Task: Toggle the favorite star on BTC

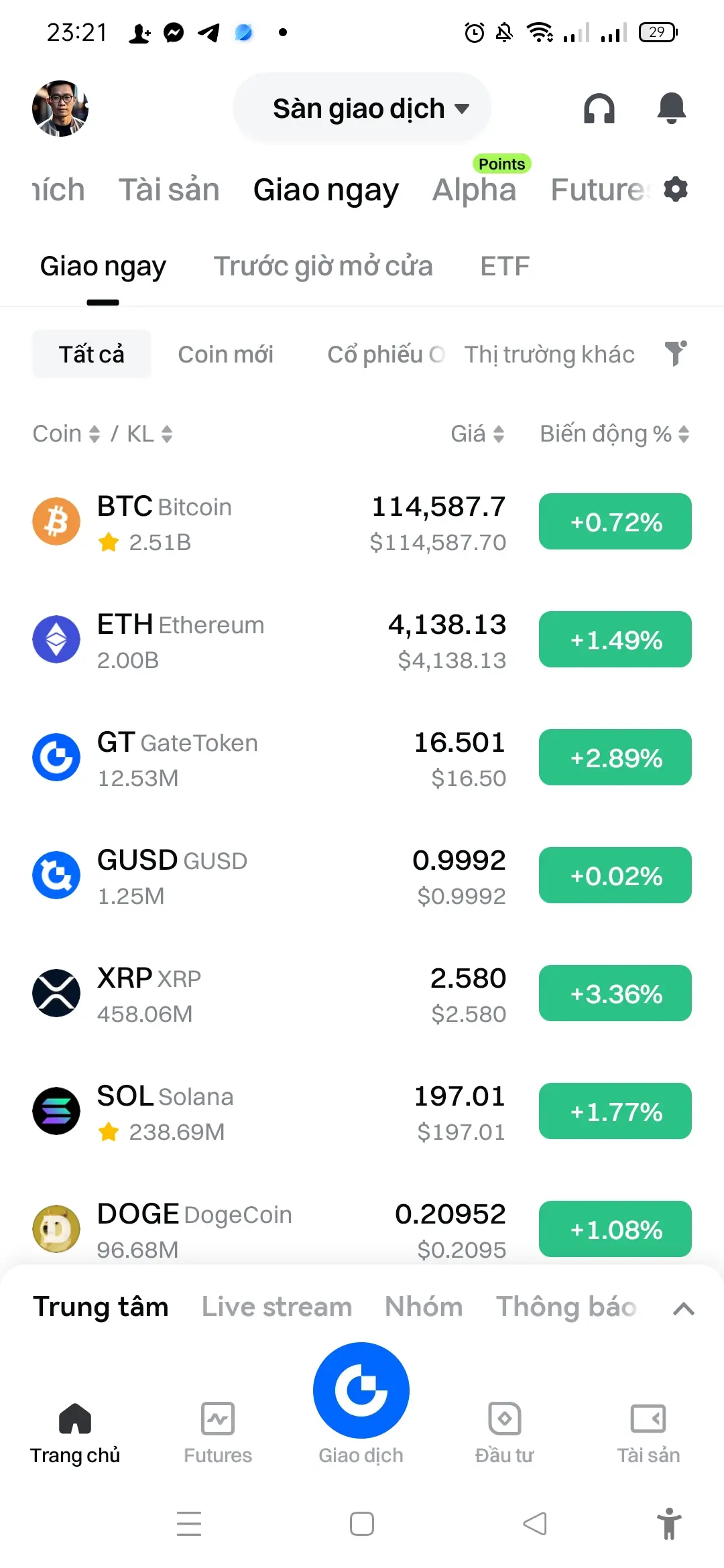Action: (x=109, y=542)
